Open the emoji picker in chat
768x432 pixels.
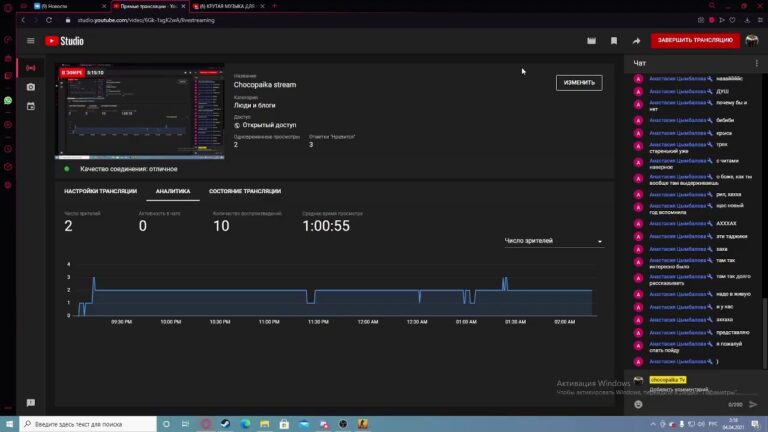pyautogui.click(x=638, y=404)
